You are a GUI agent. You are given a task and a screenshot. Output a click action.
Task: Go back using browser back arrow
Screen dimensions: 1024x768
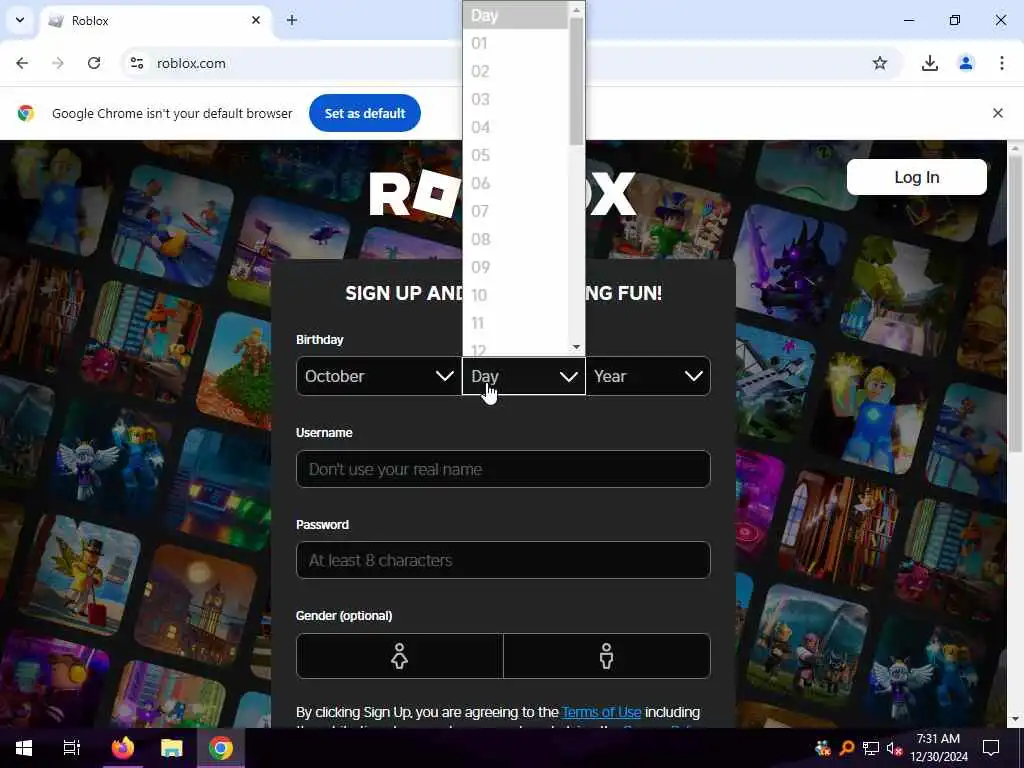(22, 63)
